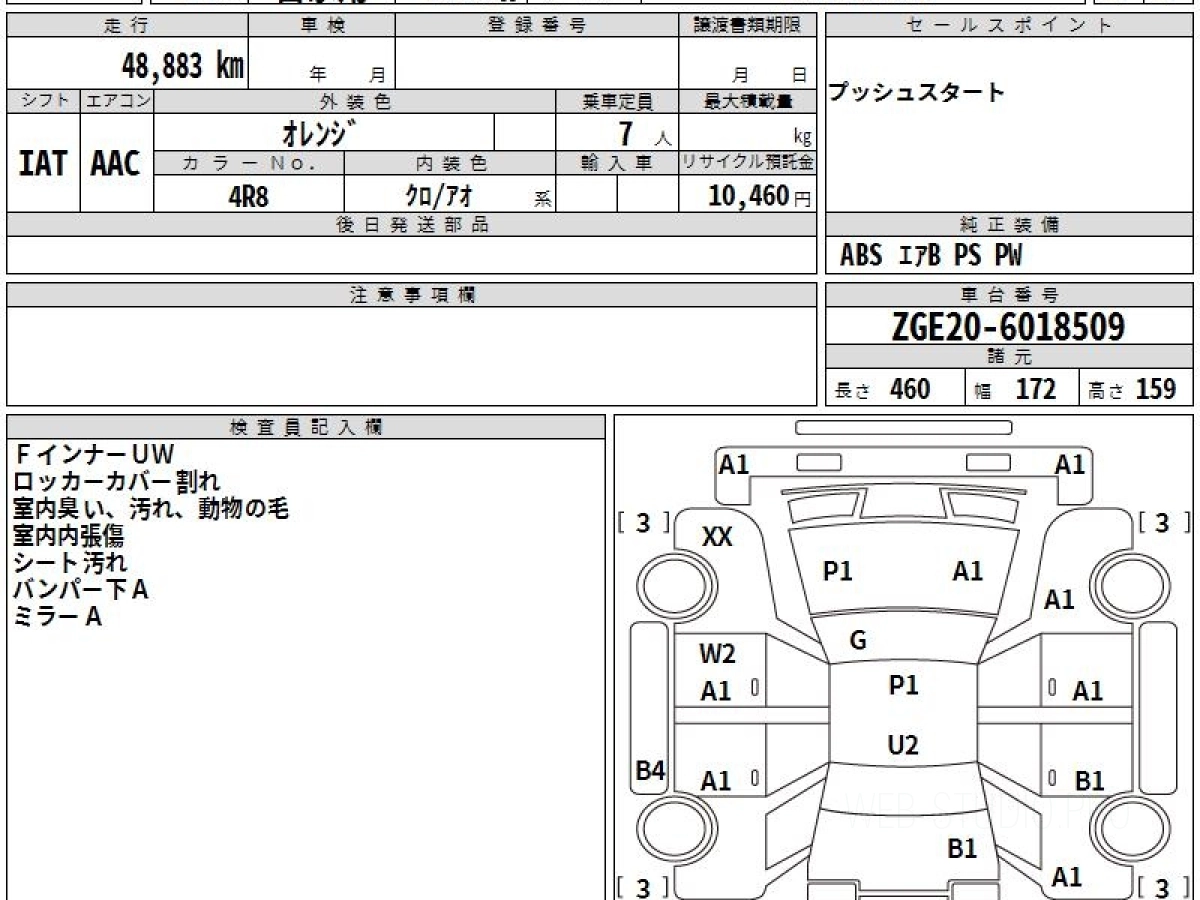Select the recycle deposit value 10,460円
Viewport: 1200px width, 900px height.
[x=760, y=196]
